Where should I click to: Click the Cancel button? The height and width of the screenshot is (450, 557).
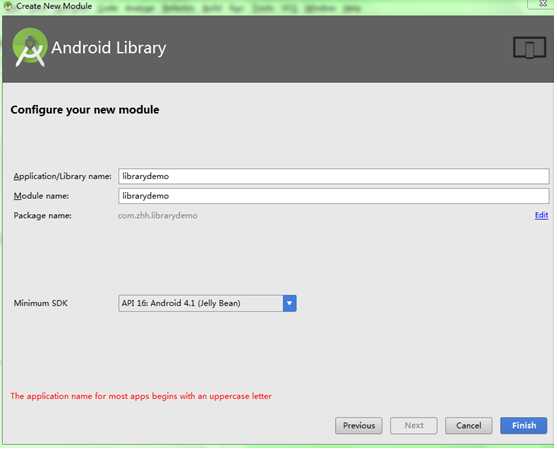469,425
